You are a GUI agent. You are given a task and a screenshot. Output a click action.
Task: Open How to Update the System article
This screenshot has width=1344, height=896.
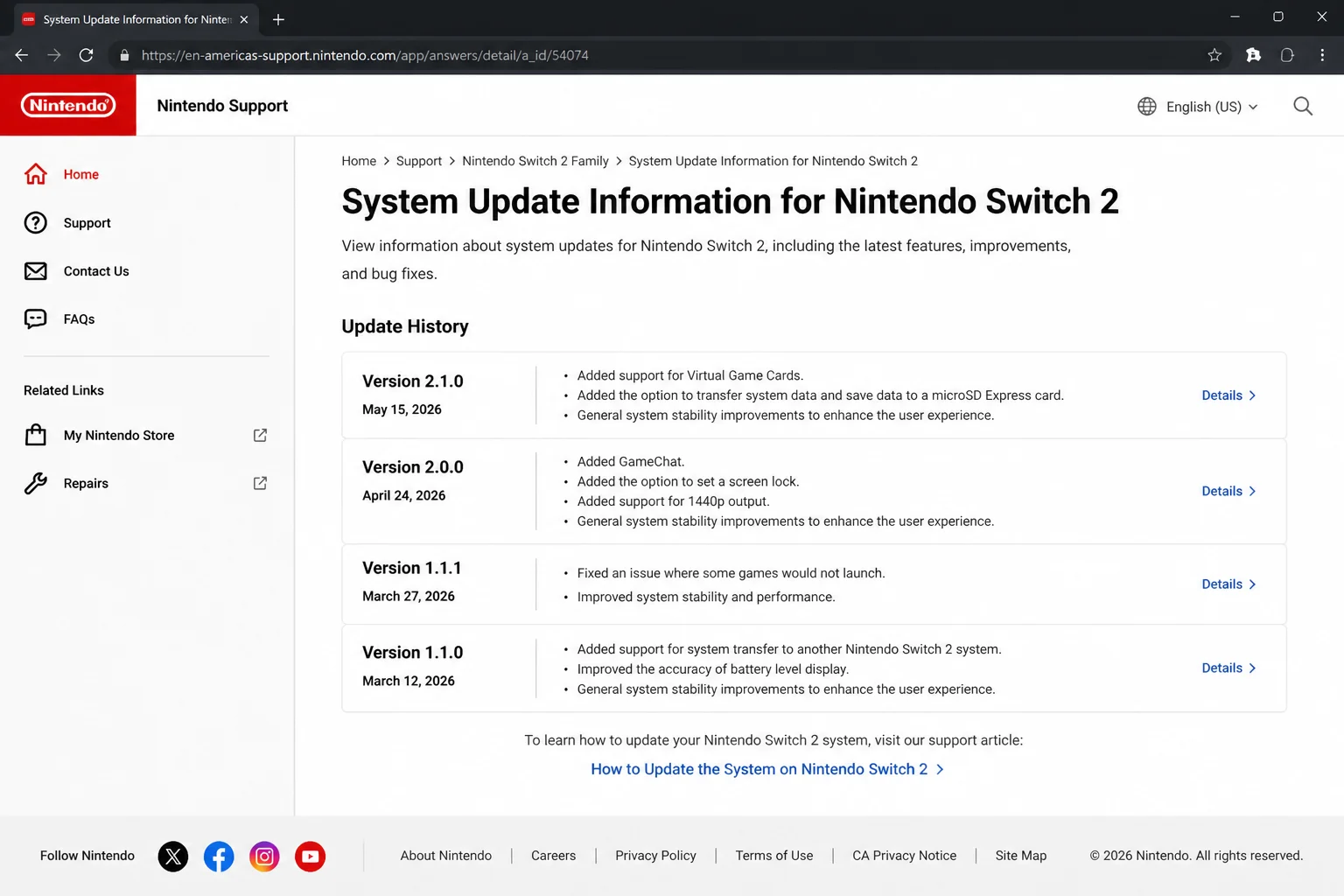[x=767, y=769]
